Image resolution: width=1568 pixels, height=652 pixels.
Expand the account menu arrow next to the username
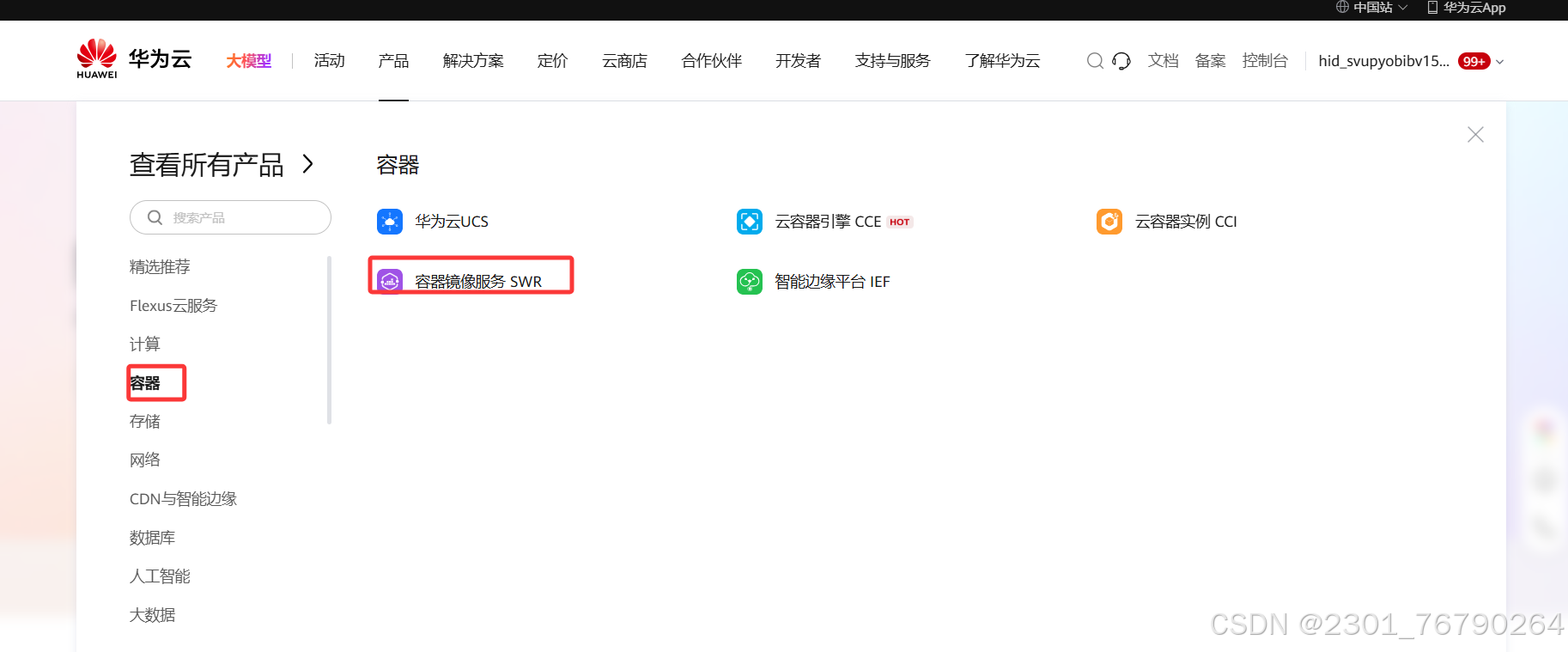pyautogui.click(x=1499, y=62)
